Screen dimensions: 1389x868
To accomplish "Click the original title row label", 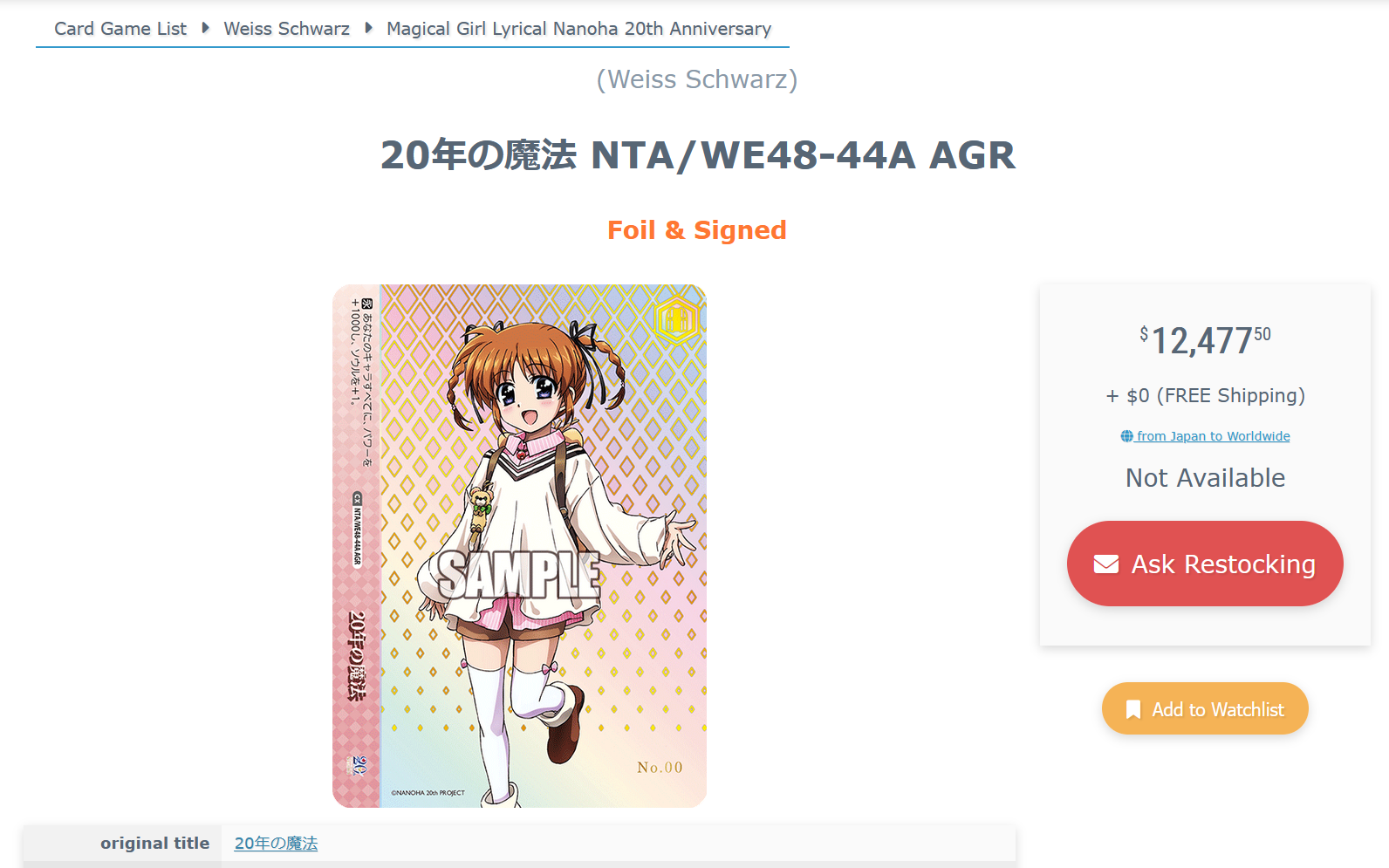I will point(155,844).
